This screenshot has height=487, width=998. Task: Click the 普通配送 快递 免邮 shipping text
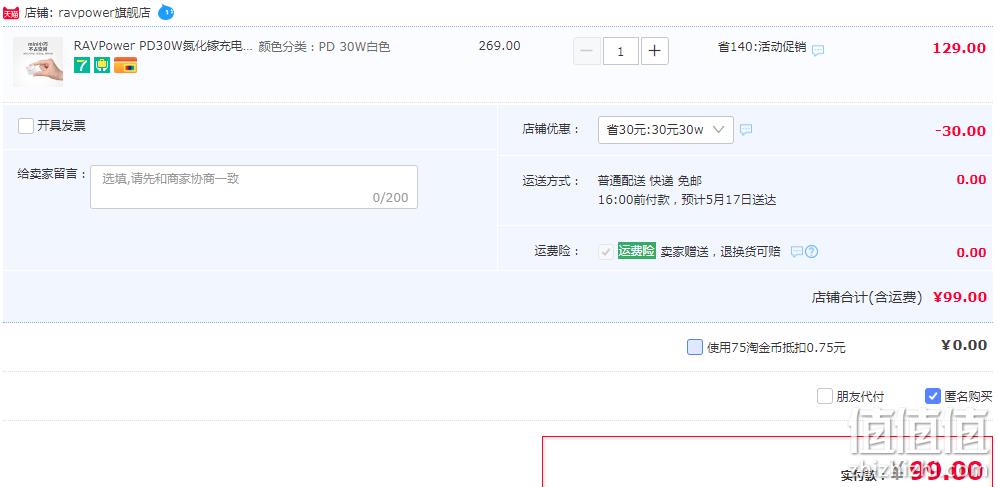pyautogui.click(x=650, y=181)
